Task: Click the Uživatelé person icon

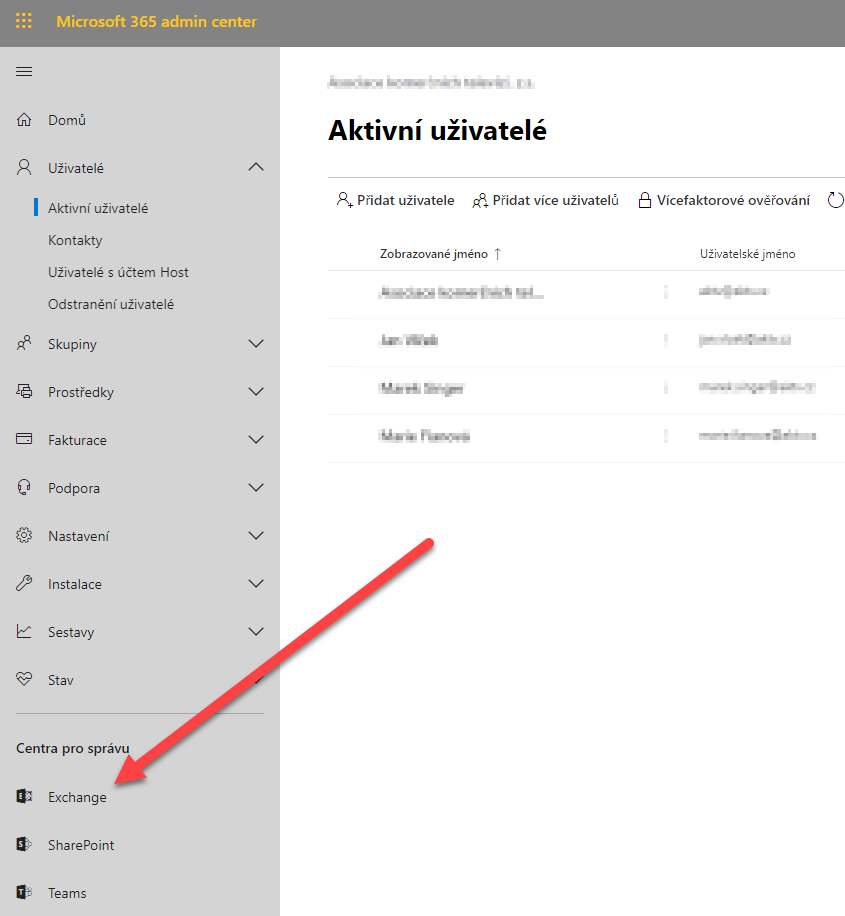Action: click(24, 168)
